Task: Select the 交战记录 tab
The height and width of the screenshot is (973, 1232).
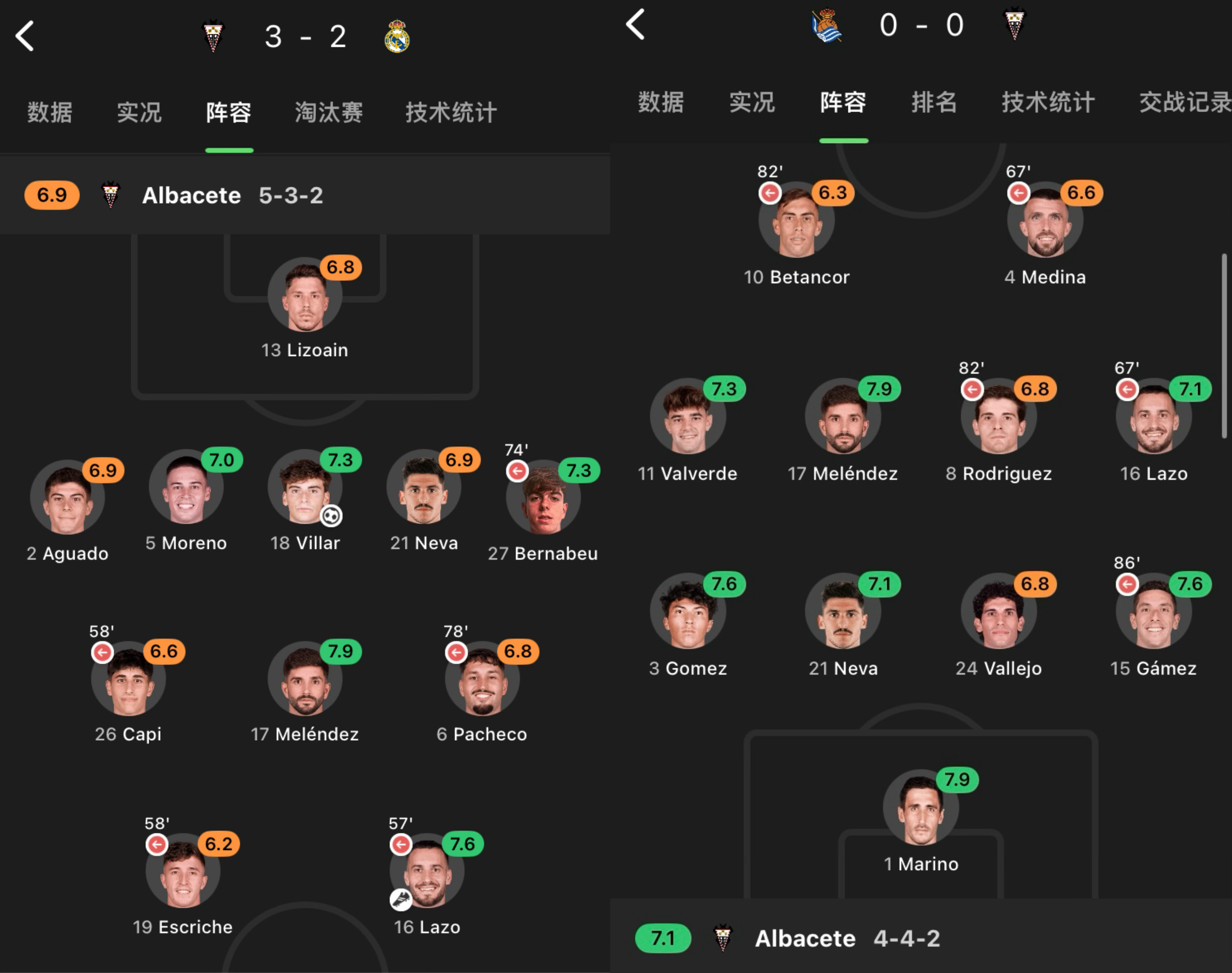Action: coord(1184,103)
